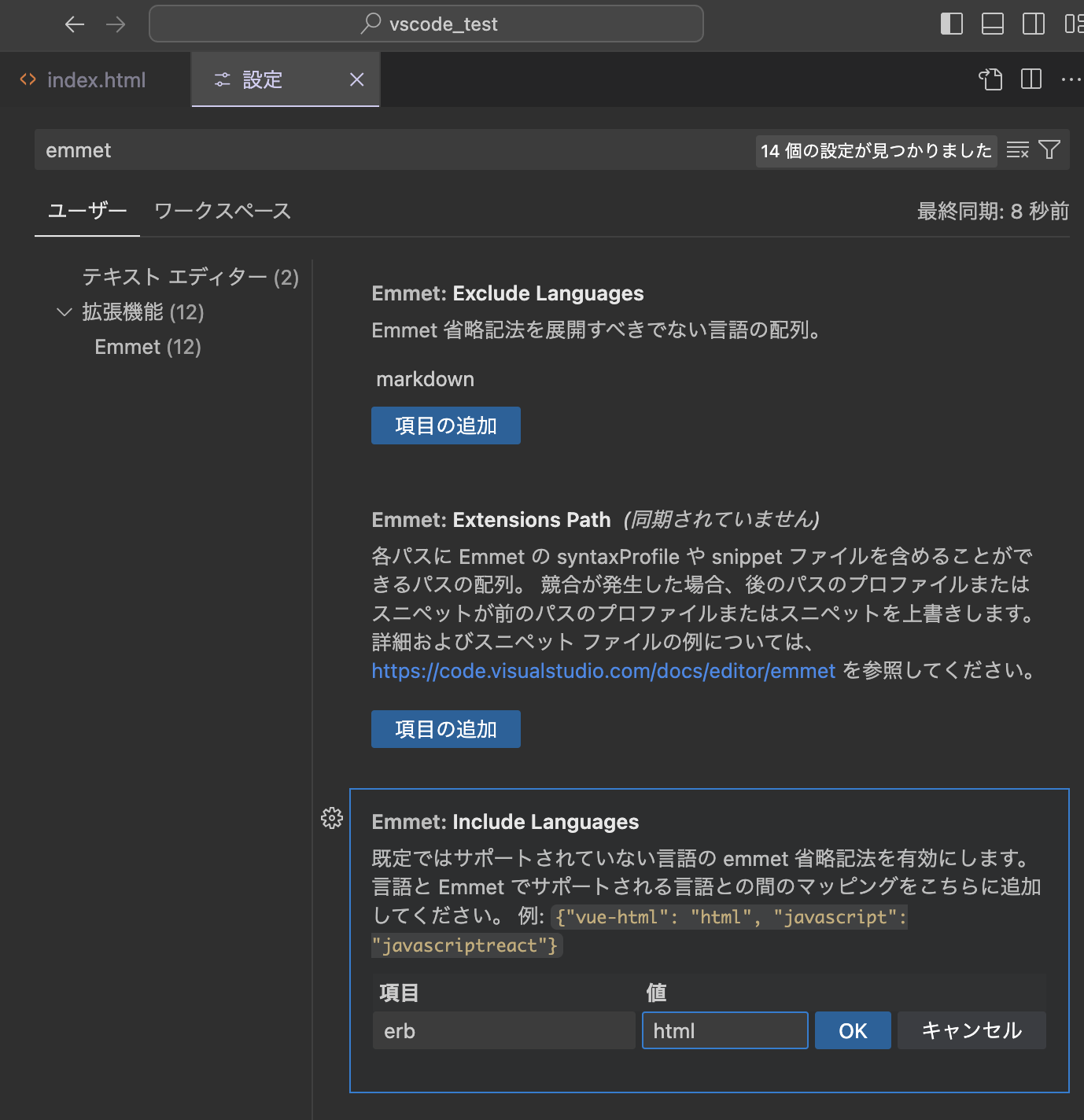Switch to the index.html tab
Image resolution: width=1084 pixels, height=1120 pixels.
[x=96, y=79]
